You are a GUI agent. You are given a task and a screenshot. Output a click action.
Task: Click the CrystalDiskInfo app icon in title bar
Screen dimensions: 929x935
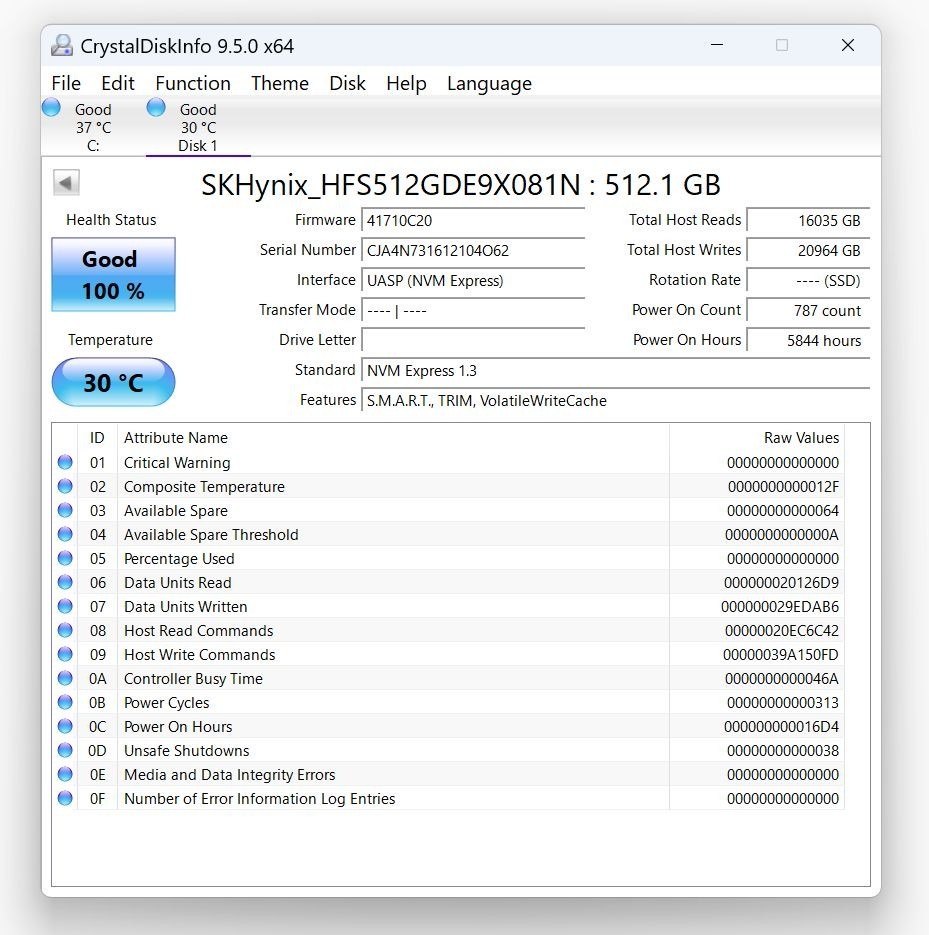point(62,46)
